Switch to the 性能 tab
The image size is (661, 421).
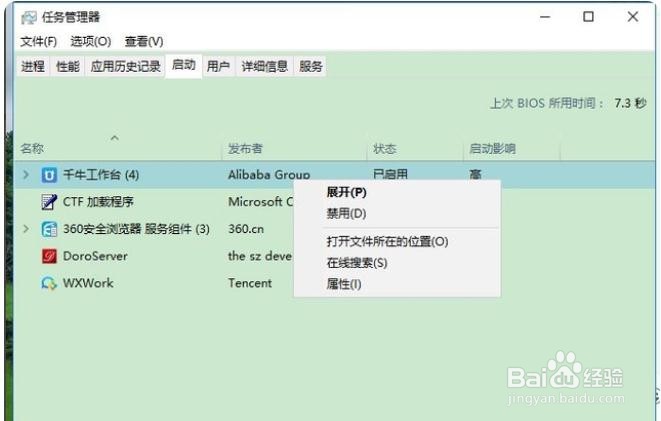pos(67,66)
